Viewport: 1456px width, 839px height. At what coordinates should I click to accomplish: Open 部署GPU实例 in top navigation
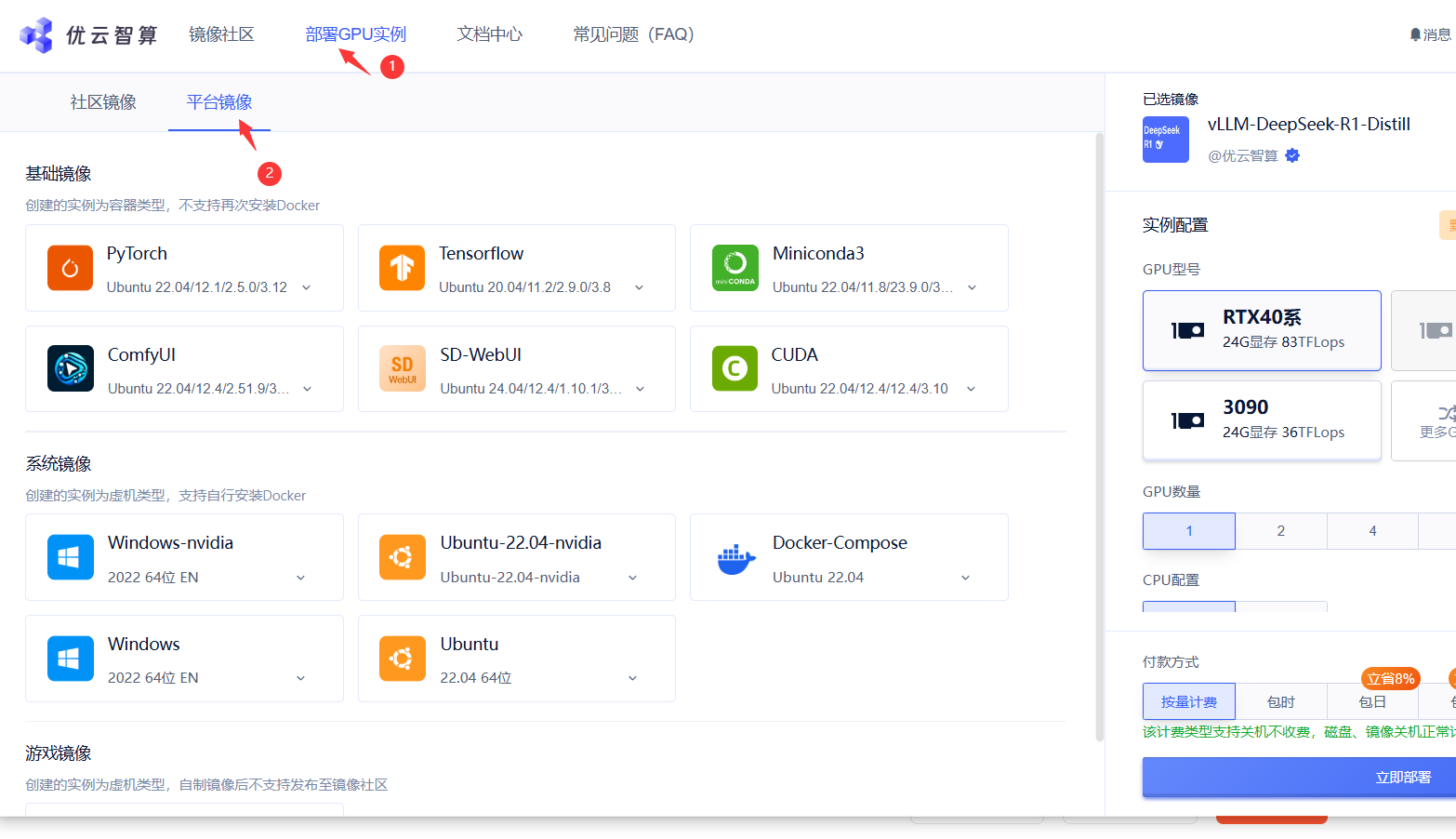(356, 34)
